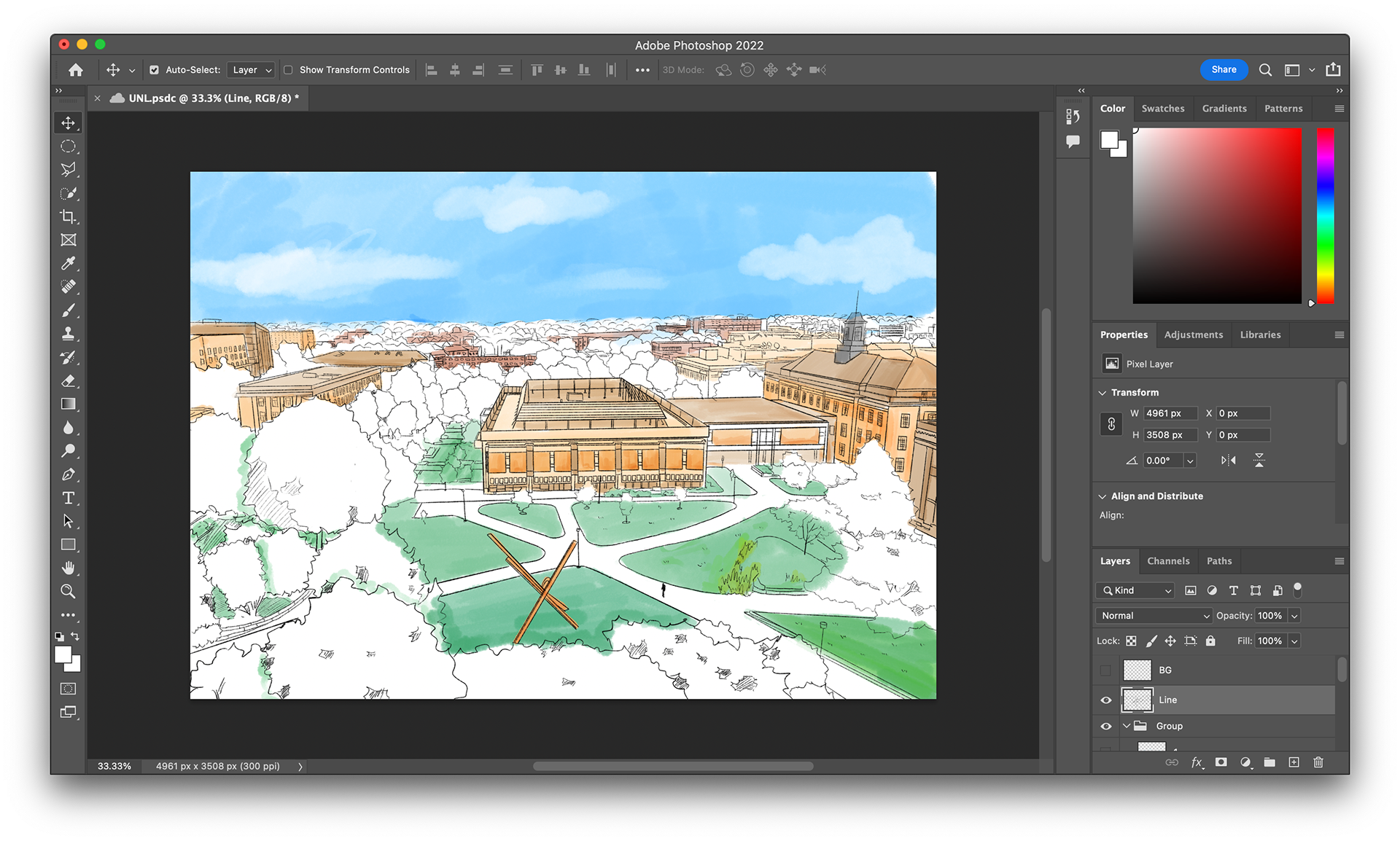The height and width of the screenshot is (841, 1400).
Task: Select the Clone Stamp tool
Action: coord(69,334)
